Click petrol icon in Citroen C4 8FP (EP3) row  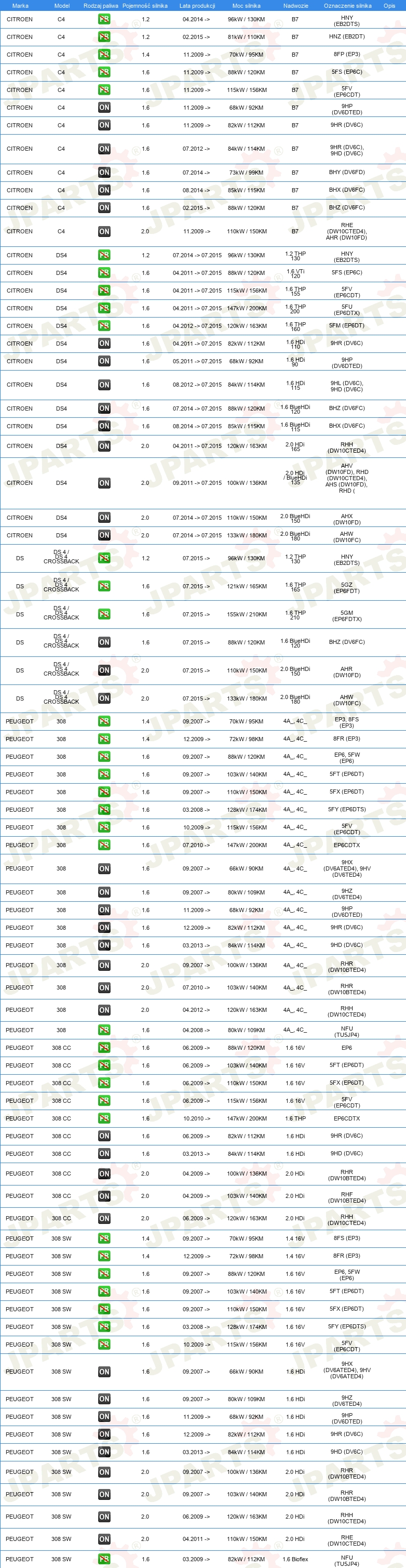104,54
